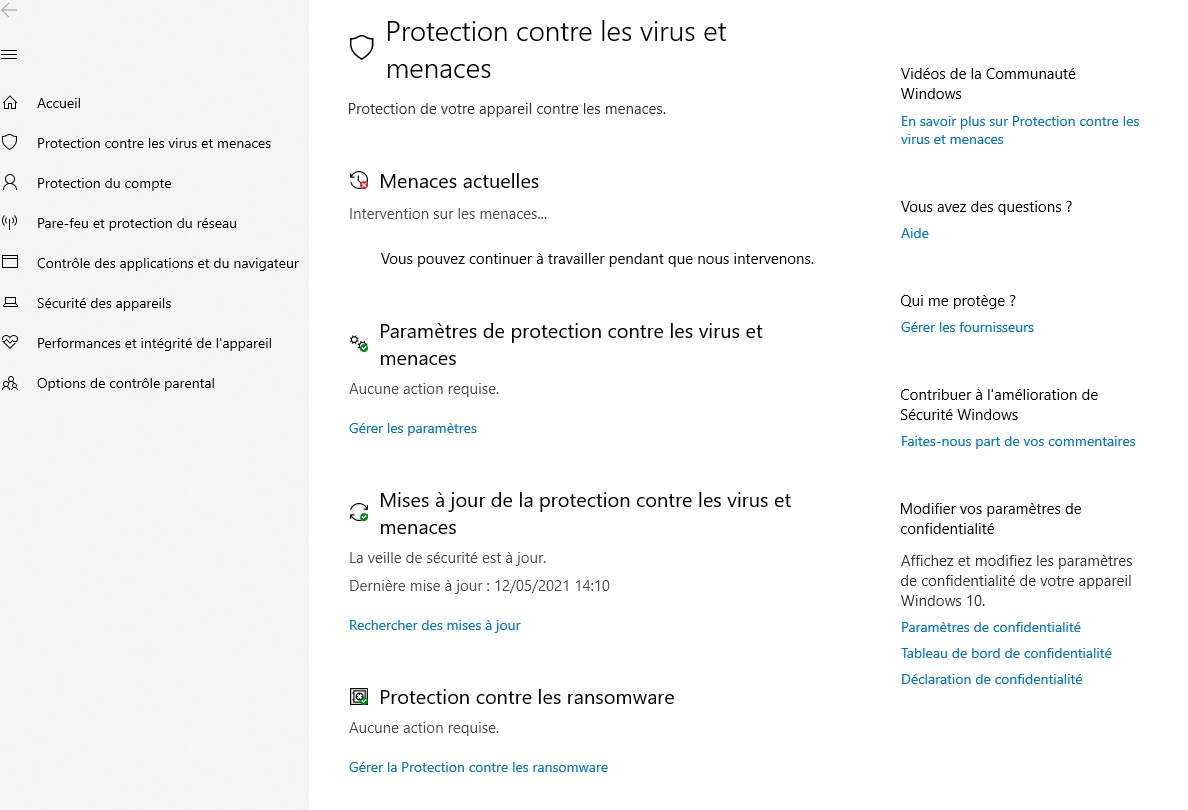Open Gérer la Protection contre les ransomware
Viewport: 1188px width, 810px height.
pos(478,767)
